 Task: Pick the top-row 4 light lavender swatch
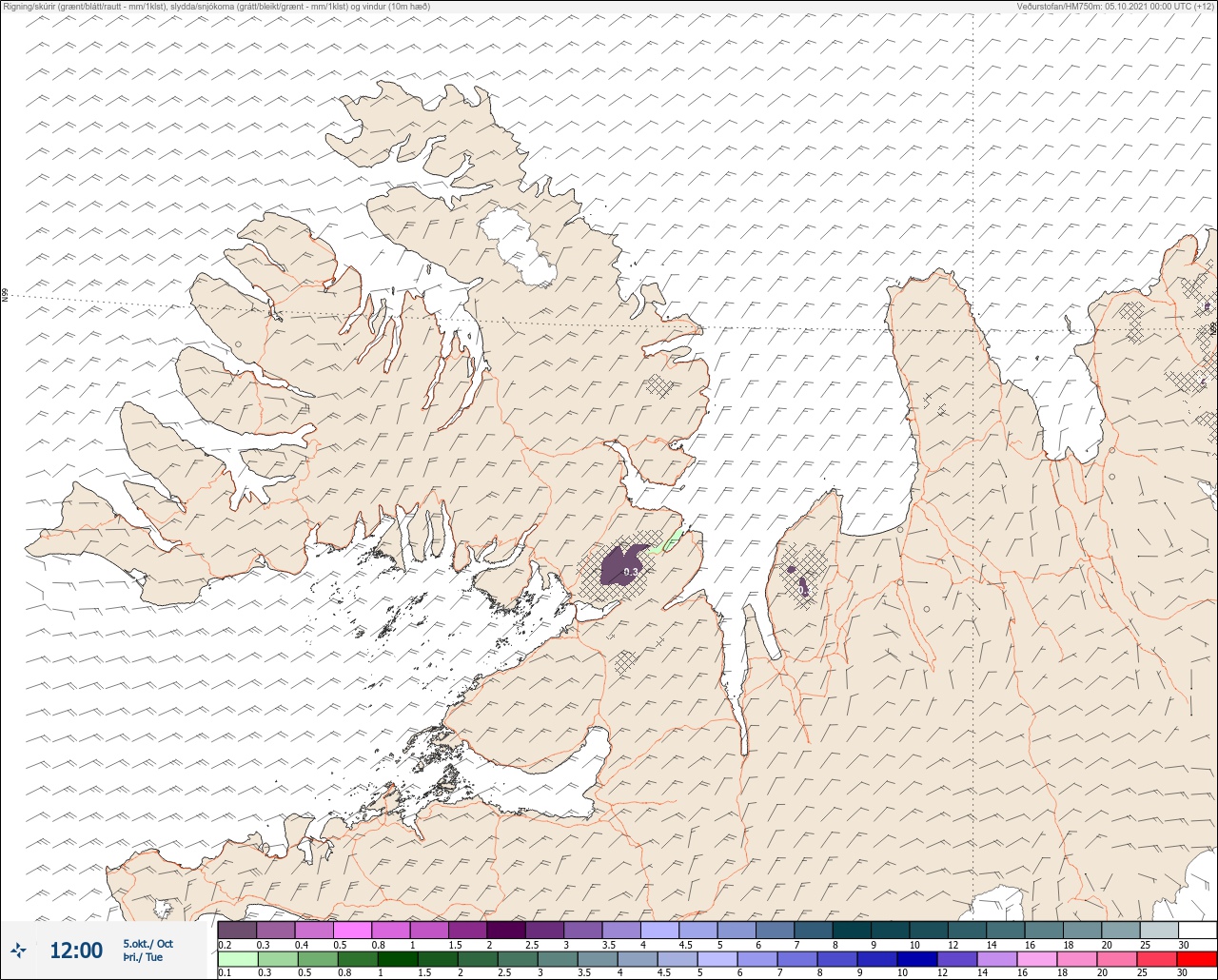coord(659,930)
